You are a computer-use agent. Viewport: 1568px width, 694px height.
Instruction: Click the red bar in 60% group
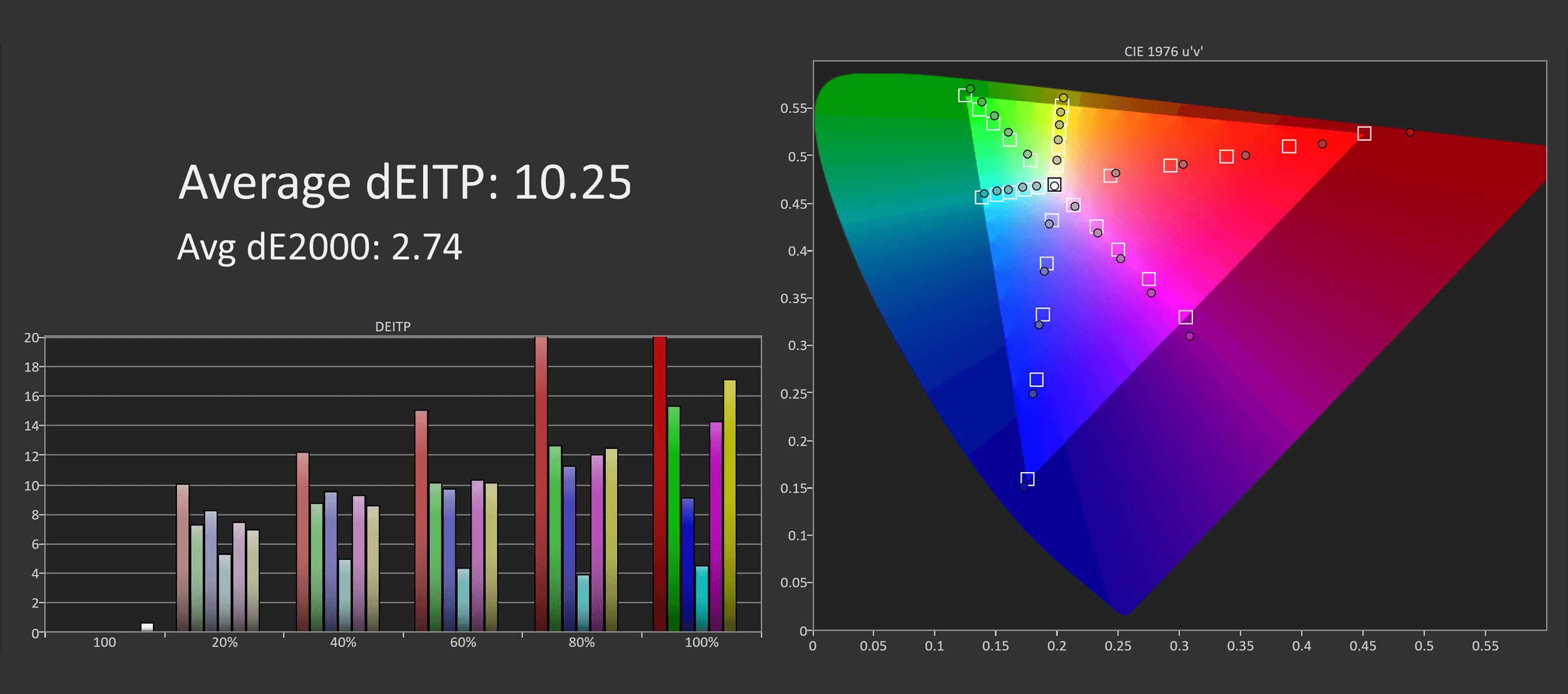421,520
